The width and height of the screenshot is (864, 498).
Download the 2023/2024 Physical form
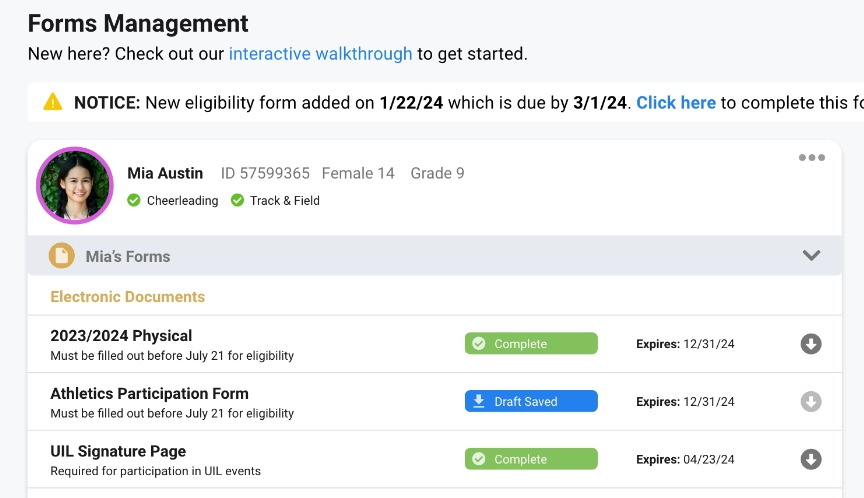tap(811, 344)
